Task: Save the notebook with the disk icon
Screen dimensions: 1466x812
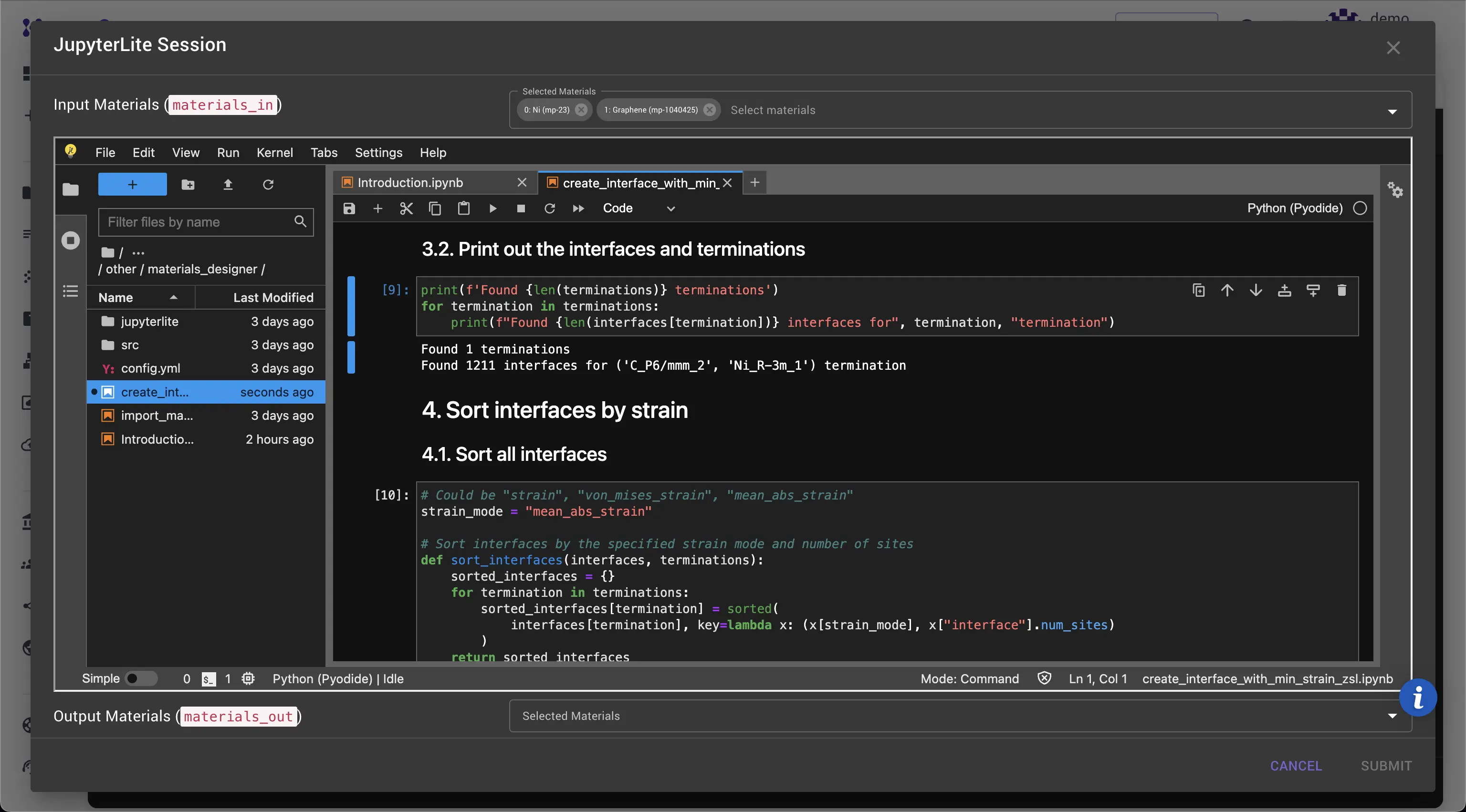Action: [349, 208]
